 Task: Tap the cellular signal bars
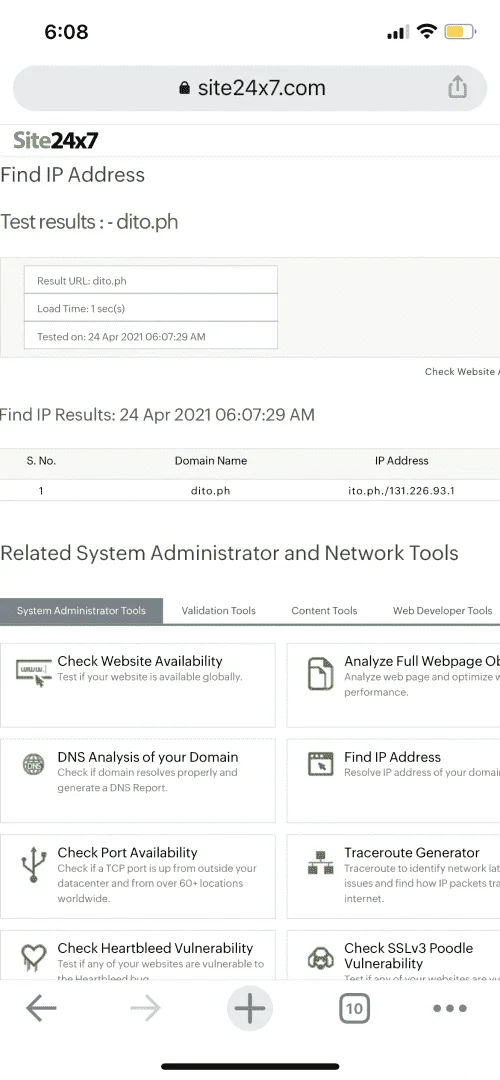[x=397, y=32]
